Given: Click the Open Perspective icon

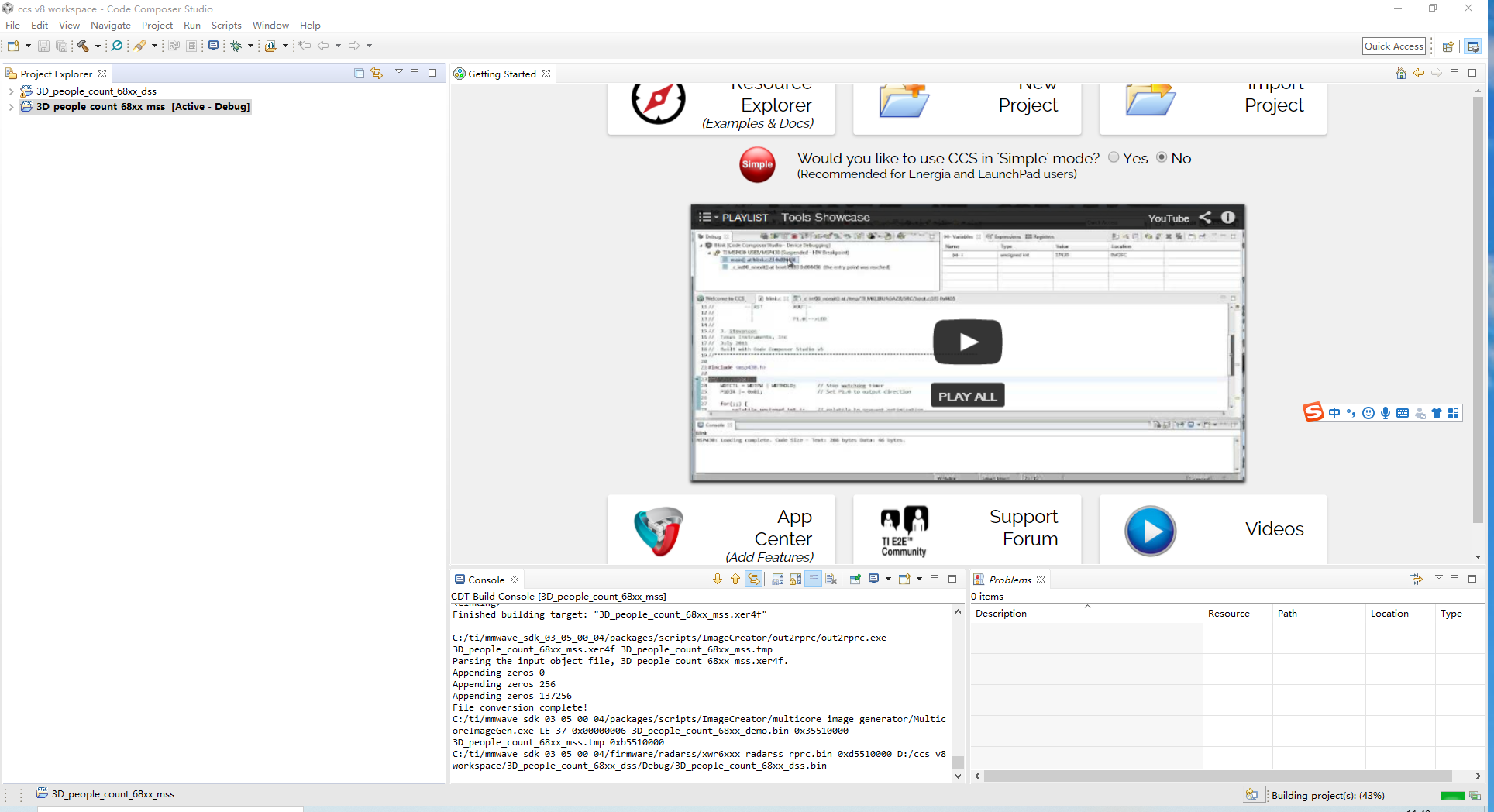Looking at the screenshot, I should point(1448,46).
